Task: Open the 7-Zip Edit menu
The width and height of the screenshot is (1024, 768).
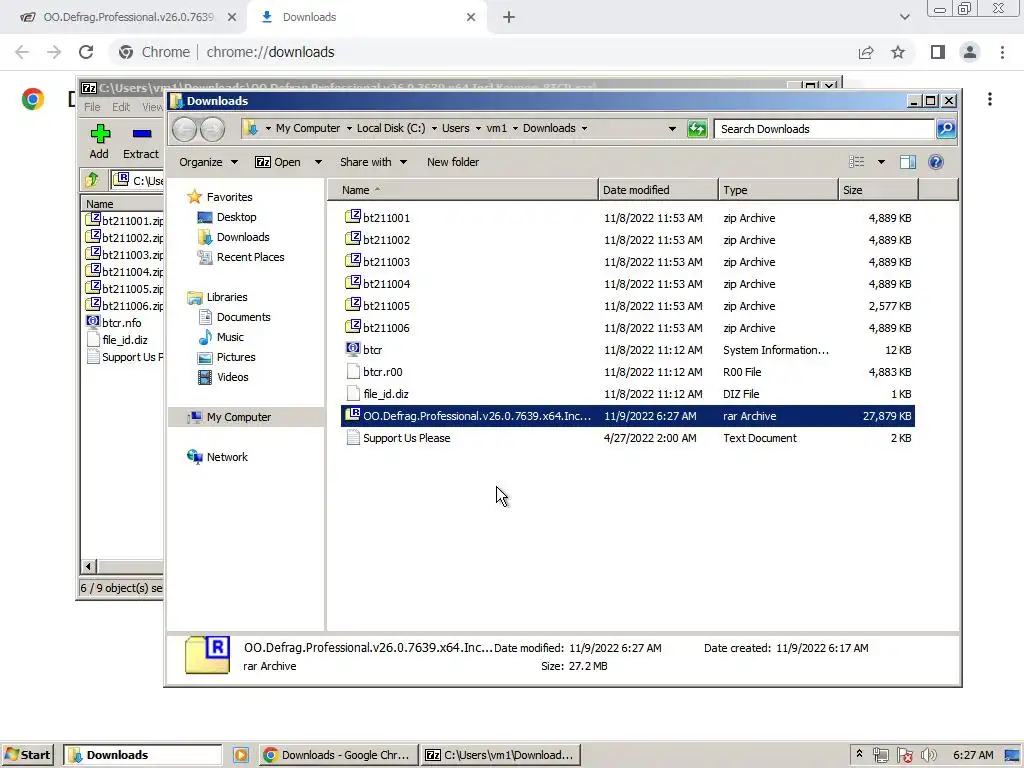Action: (121, 107)
